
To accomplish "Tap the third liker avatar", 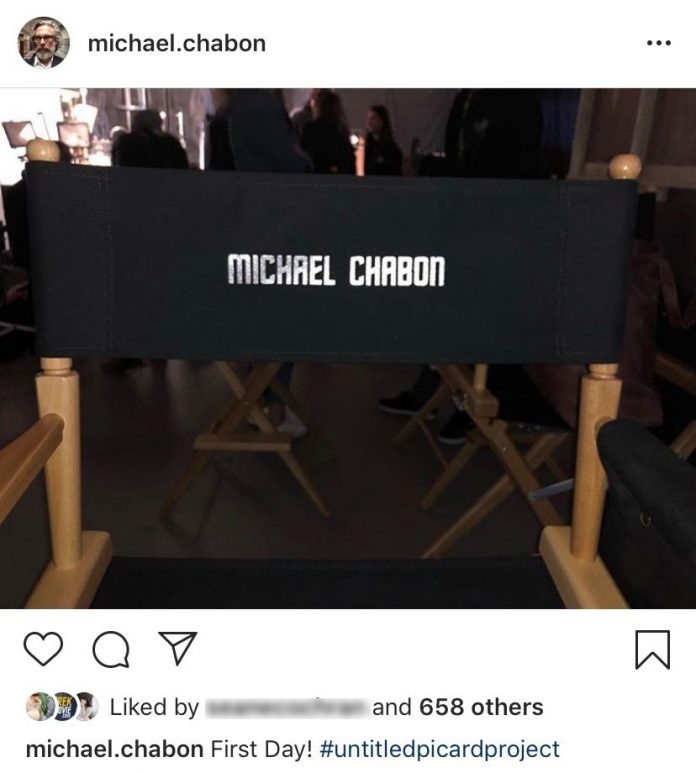I will (86, 706).
